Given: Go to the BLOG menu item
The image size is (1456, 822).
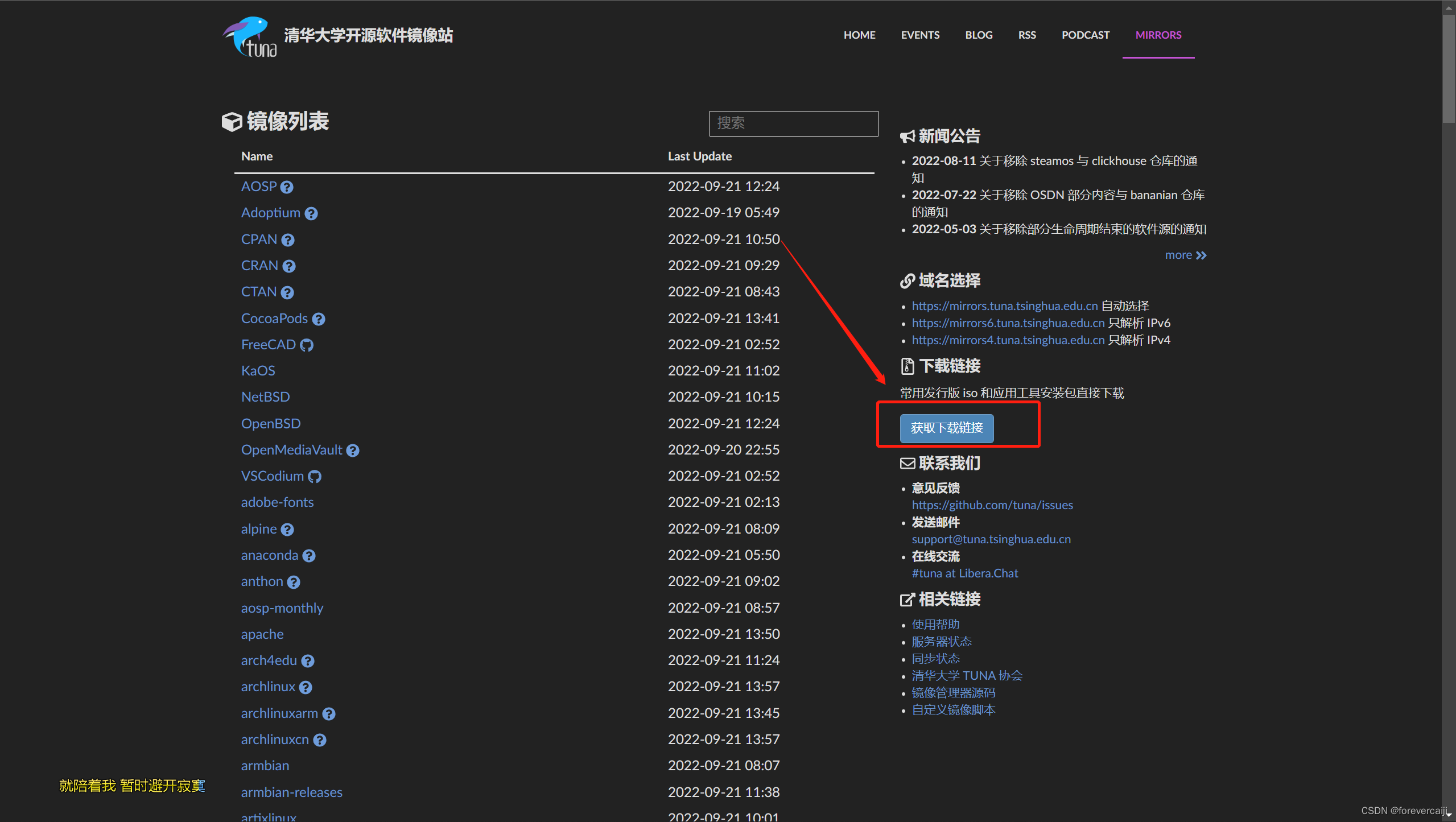Looking at the screenshot, I should pyautogui.click(x=979, y=35).
